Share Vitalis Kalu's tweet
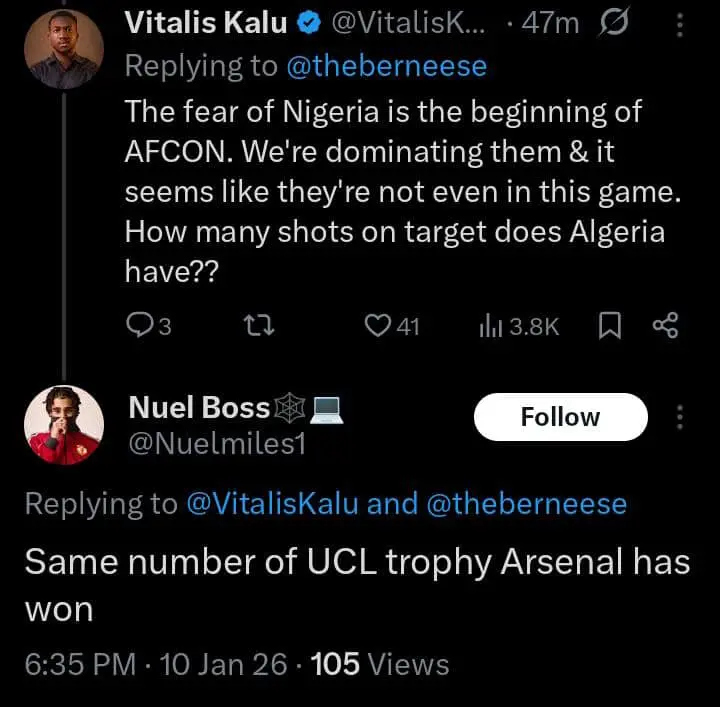 [665, 326]
